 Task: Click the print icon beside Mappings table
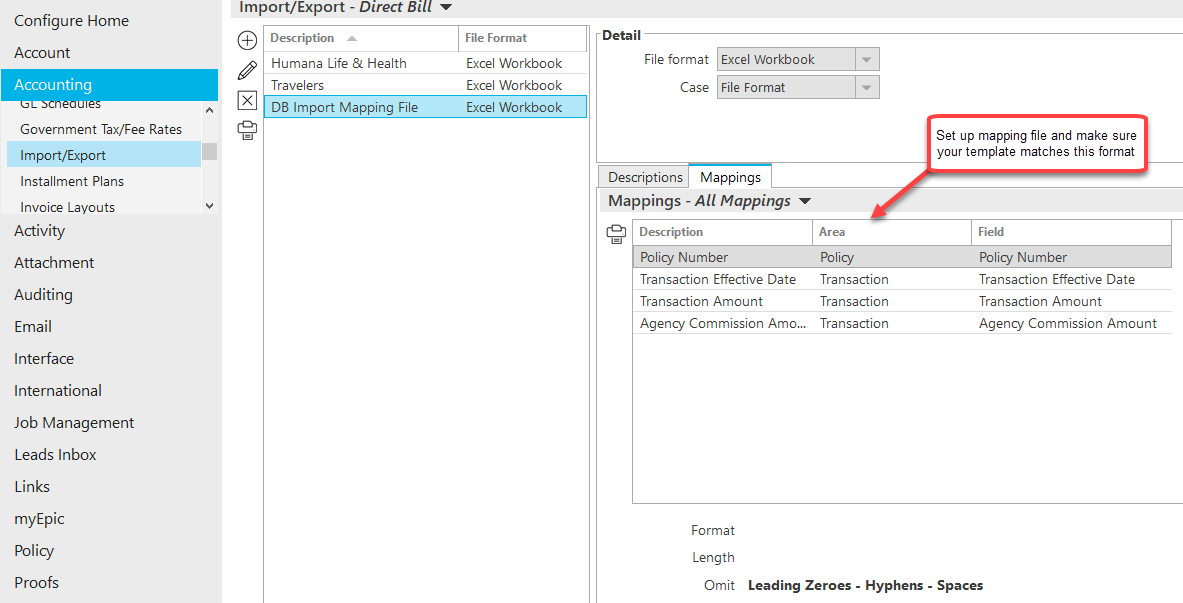pyautogui.click(x=616, y=235)
